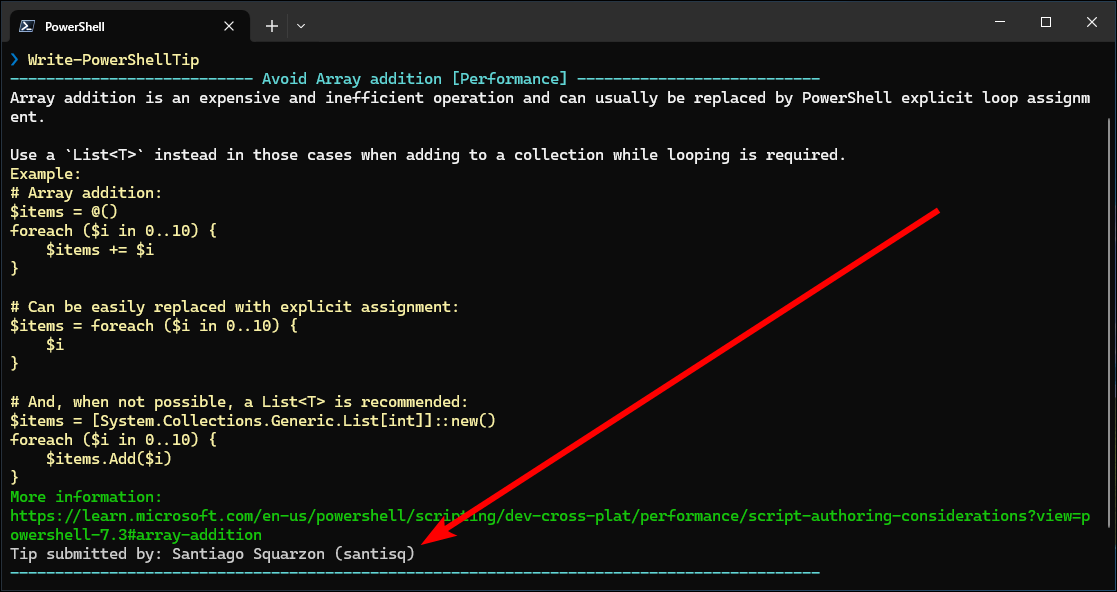This screenshot has width=1117, height=592.
Task: Expand the new tab profile dropdown
Action: click(x=301, y=26)
